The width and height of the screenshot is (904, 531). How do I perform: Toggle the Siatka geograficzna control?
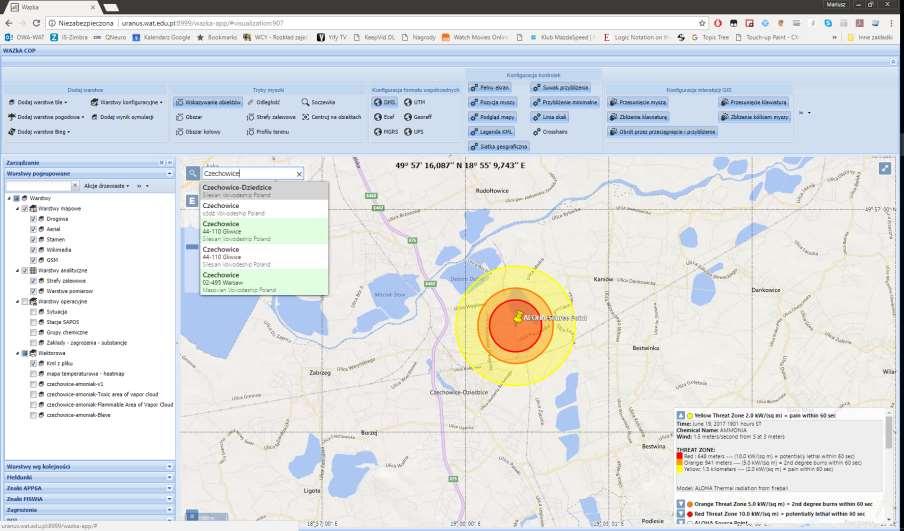pos(499,147)
